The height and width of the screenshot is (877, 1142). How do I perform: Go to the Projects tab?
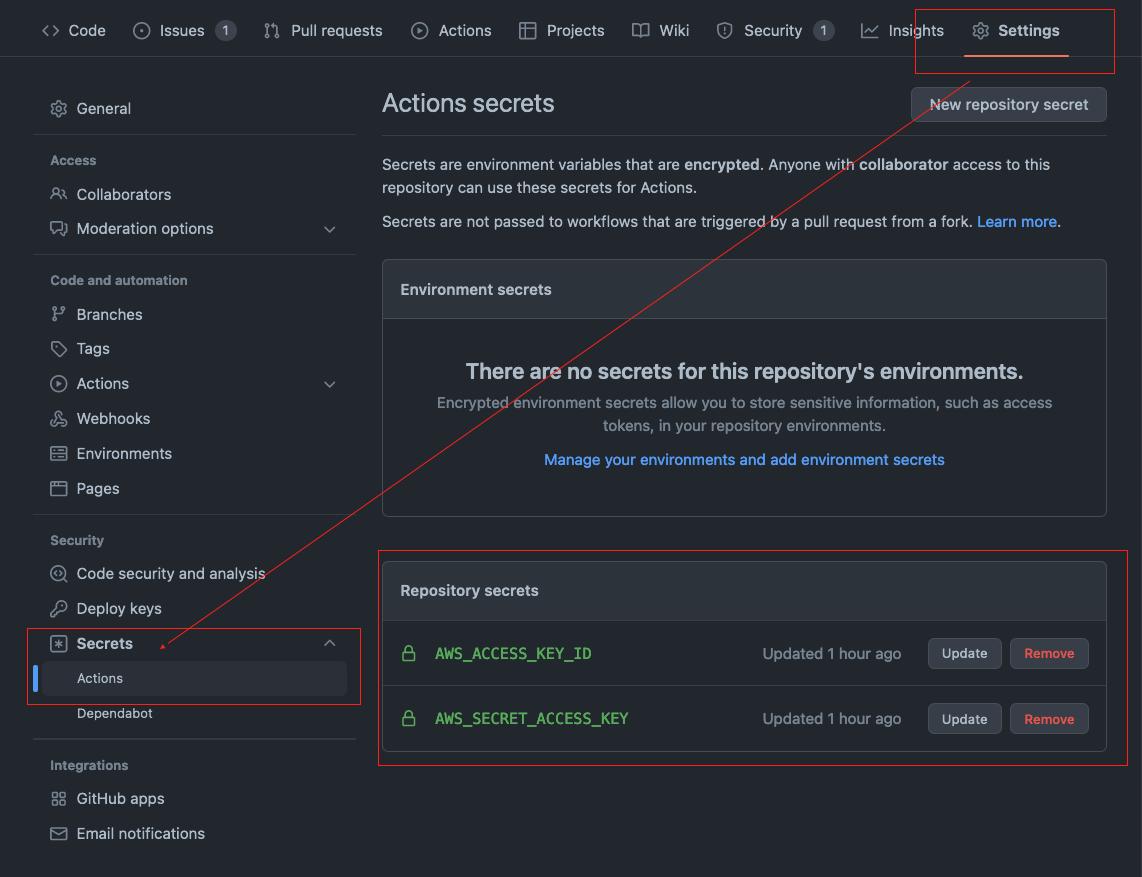(562, 31)
